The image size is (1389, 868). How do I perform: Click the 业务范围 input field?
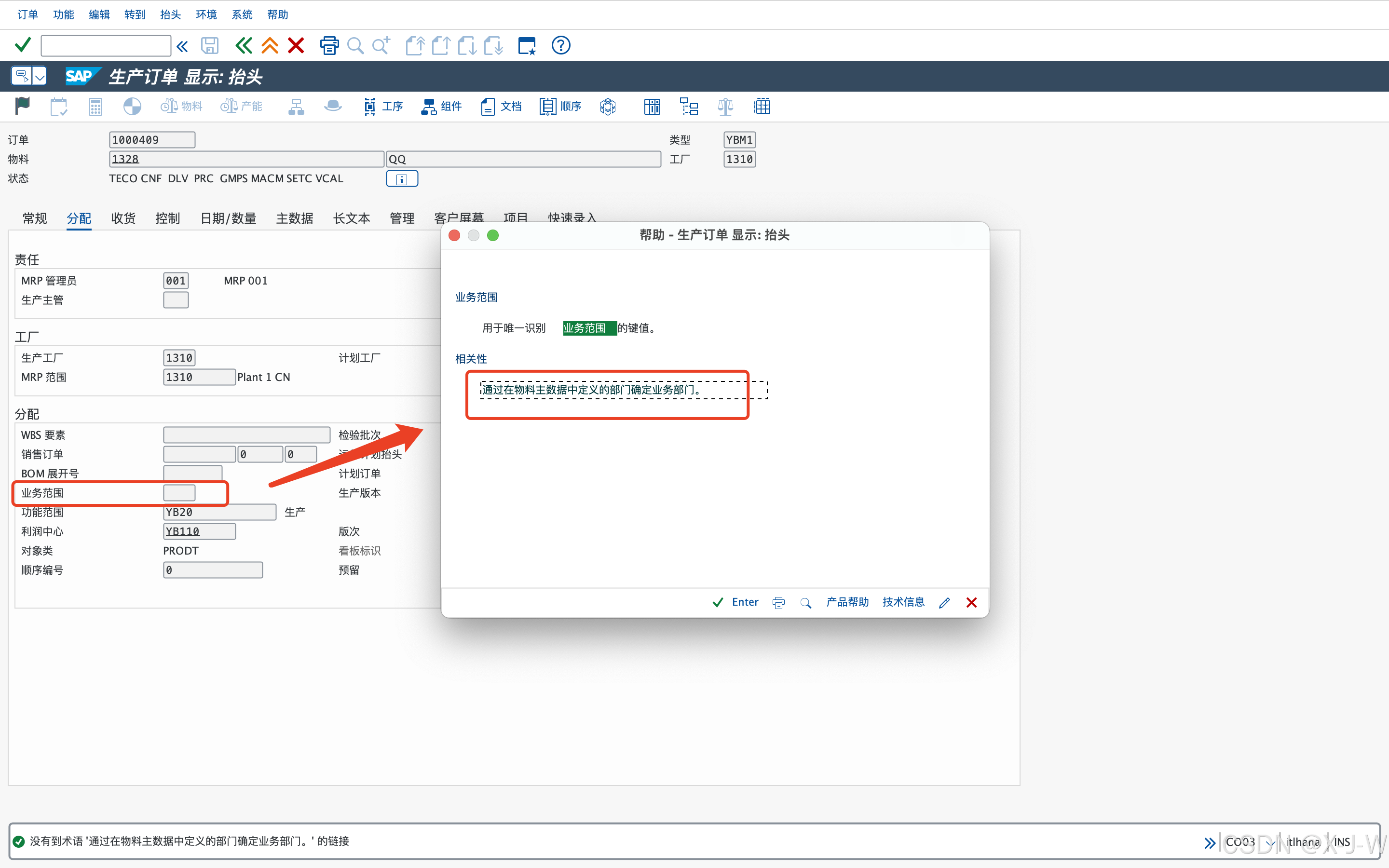pyautogui.click(x=179, y=492)
